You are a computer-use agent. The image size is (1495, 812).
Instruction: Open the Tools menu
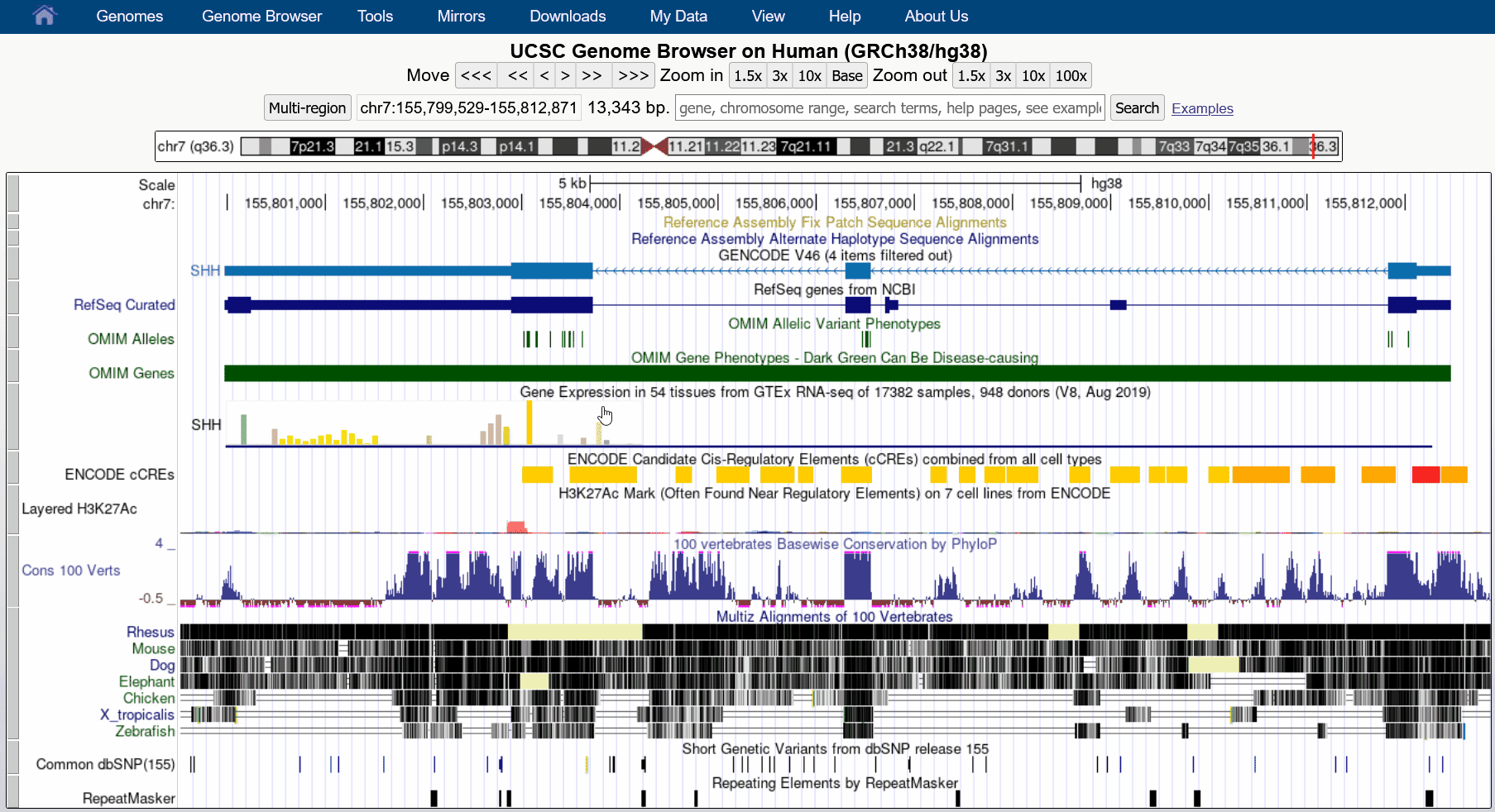point(375,16)
